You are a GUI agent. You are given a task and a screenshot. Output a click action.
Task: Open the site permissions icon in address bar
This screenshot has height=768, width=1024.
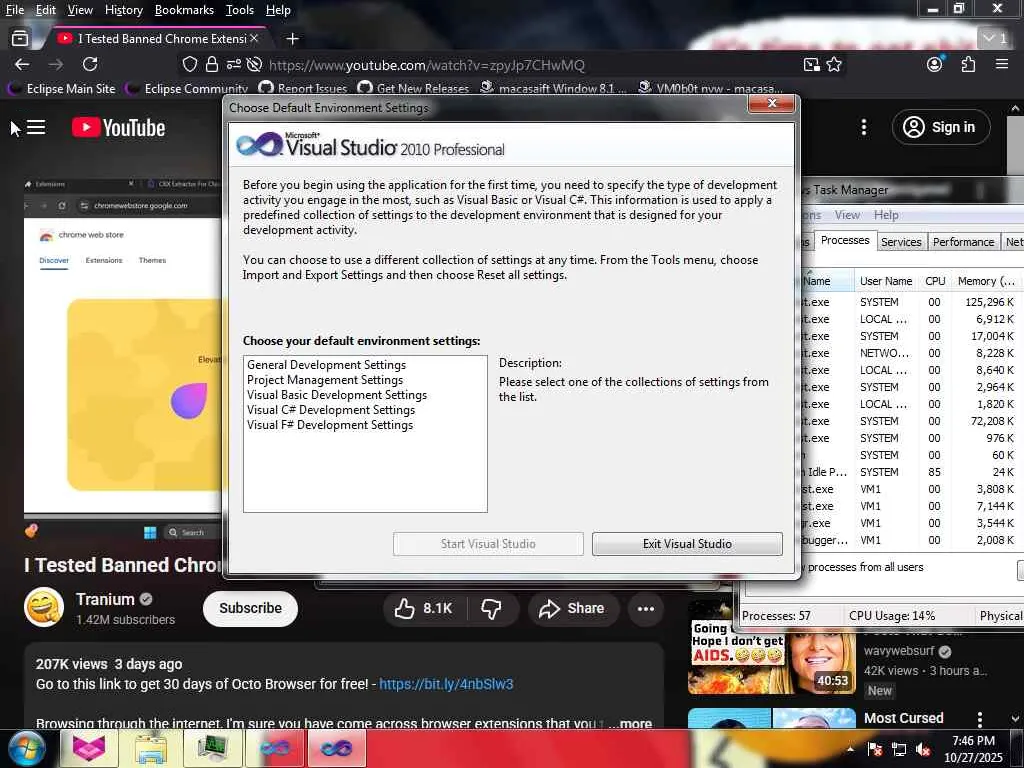tap(233, 64)
